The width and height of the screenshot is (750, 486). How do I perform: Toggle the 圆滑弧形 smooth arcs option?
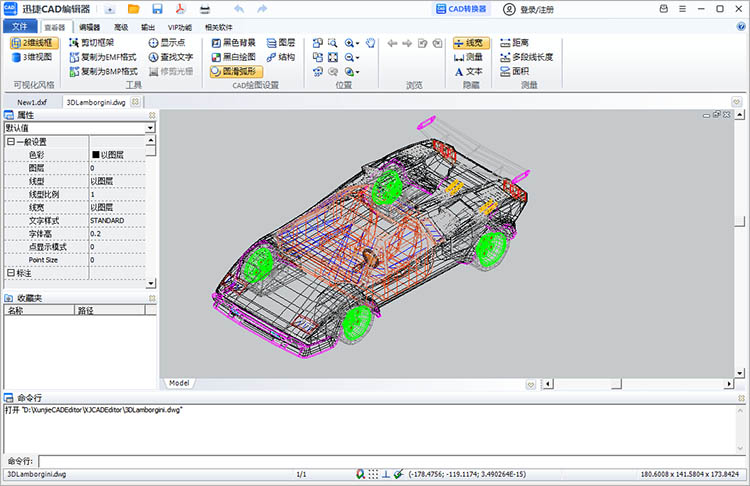[236, 71]
